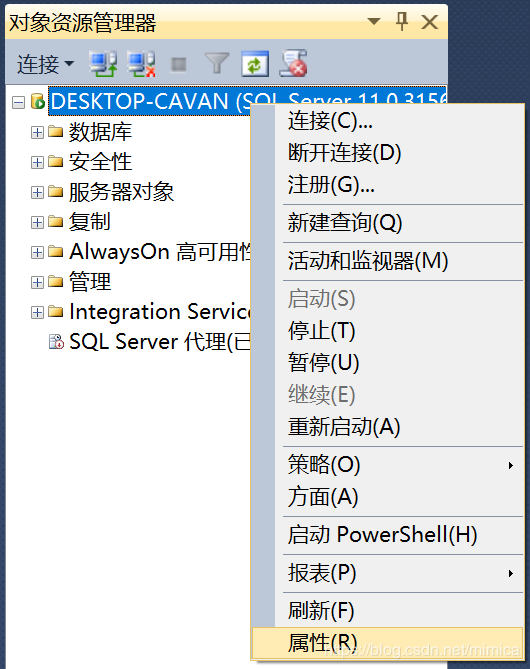This screenshot has height=669, width=530.
Task: Click the Refresh toolbar icon
Action: click(255, 64)
